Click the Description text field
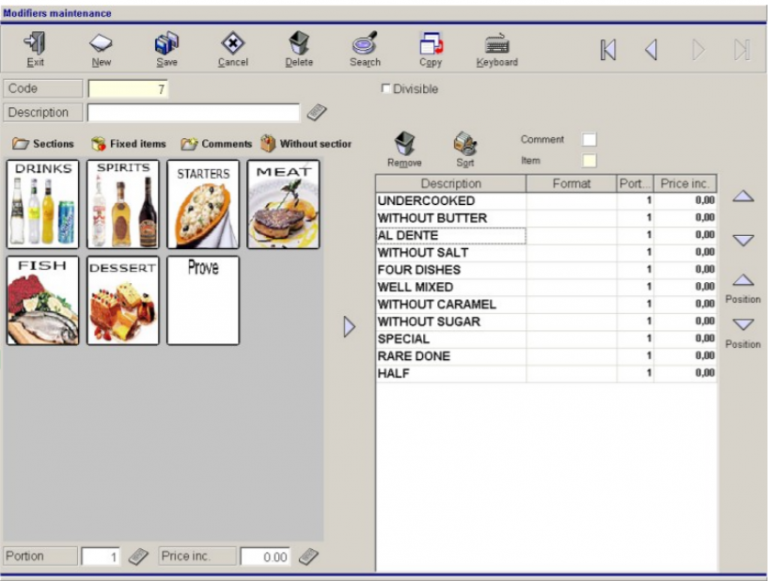Image resolution: width=768 pixels, height=581 pixels. (x=193, y=113)
